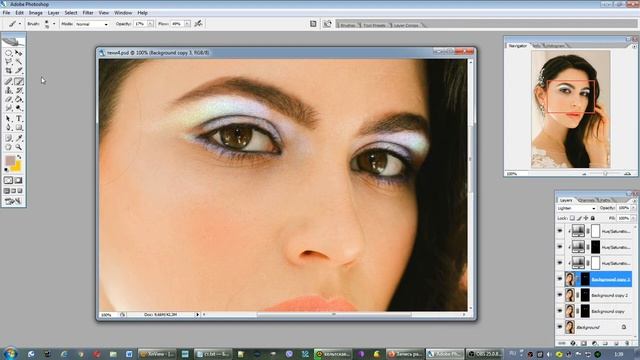Open the brush Opacity arrow in options bar

coord(150,24)
